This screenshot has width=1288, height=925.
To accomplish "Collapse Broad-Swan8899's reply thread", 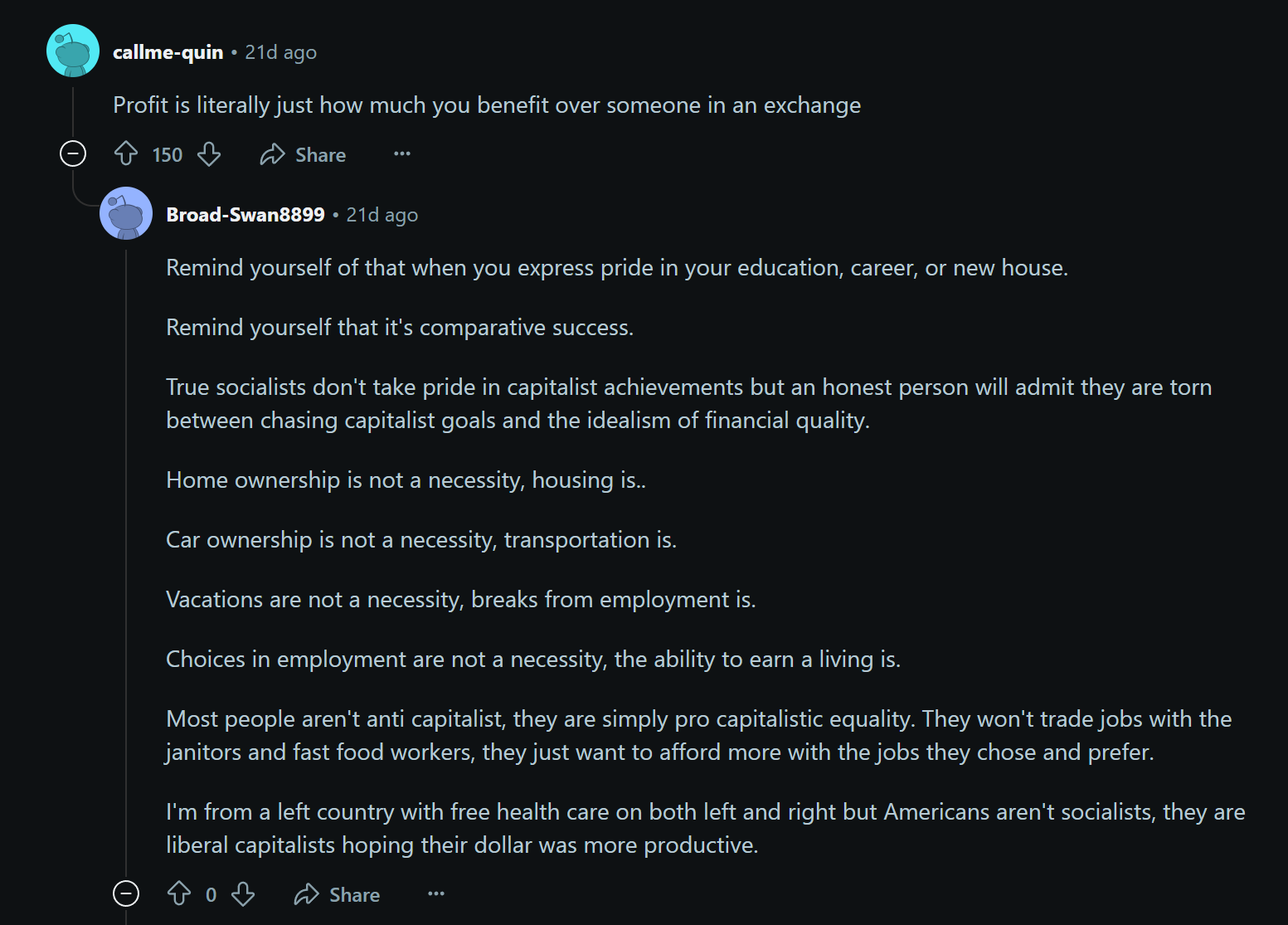I will (x=126, y=893).
